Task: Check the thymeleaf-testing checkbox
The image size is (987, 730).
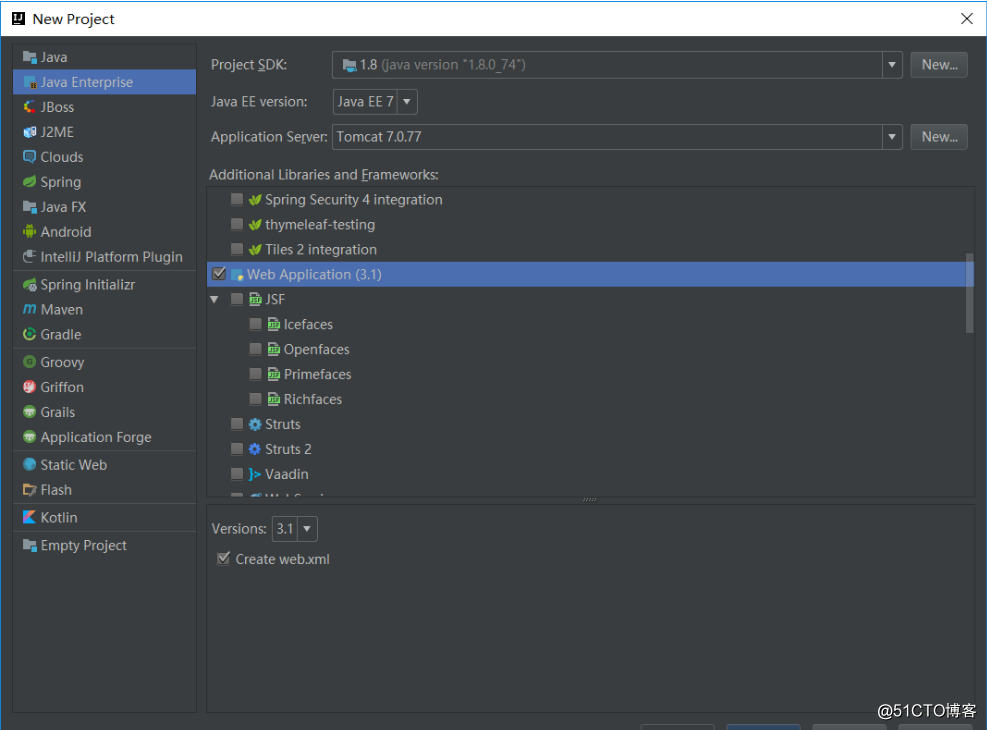Action: tap(237, 224)
